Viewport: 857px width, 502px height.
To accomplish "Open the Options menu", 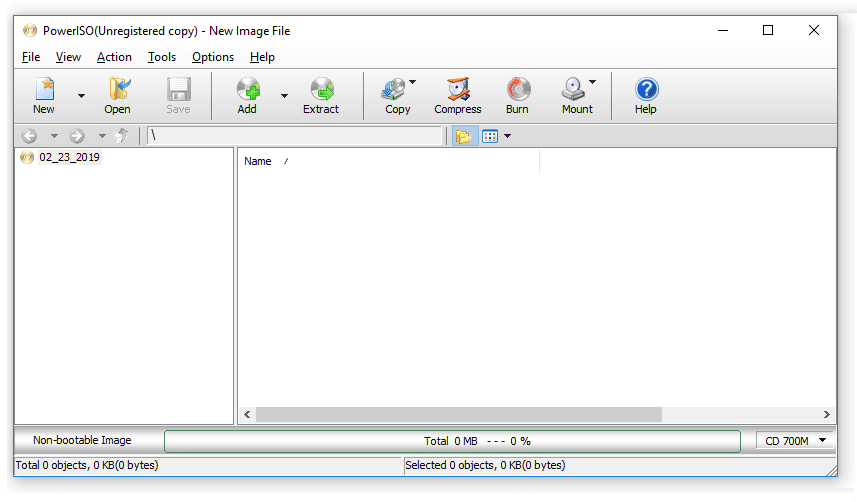I will pyautogui.click(x=213, y=57).
